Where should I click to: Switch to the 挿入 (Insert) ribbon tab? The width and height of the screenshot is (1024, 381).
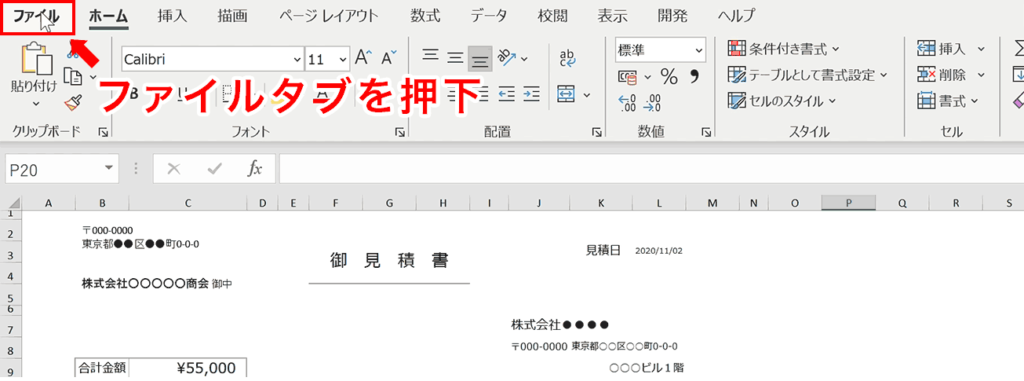pos(172,15)
